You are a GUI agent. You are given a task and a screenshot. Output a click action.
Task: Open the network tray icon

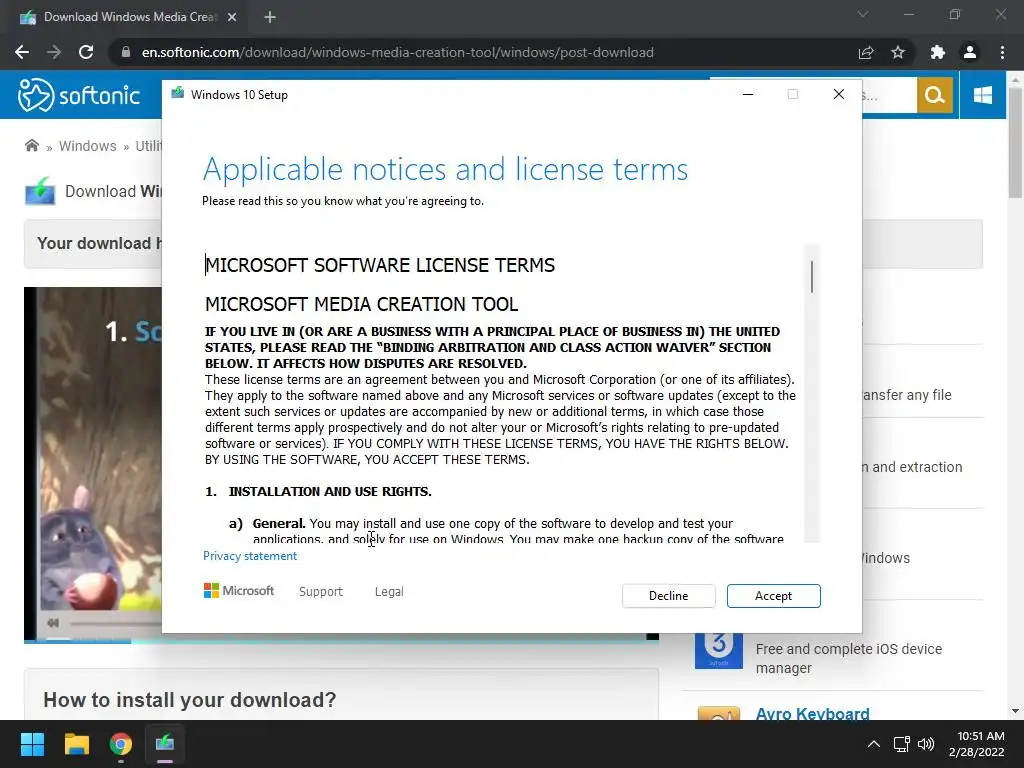click(x=902, y=744)
